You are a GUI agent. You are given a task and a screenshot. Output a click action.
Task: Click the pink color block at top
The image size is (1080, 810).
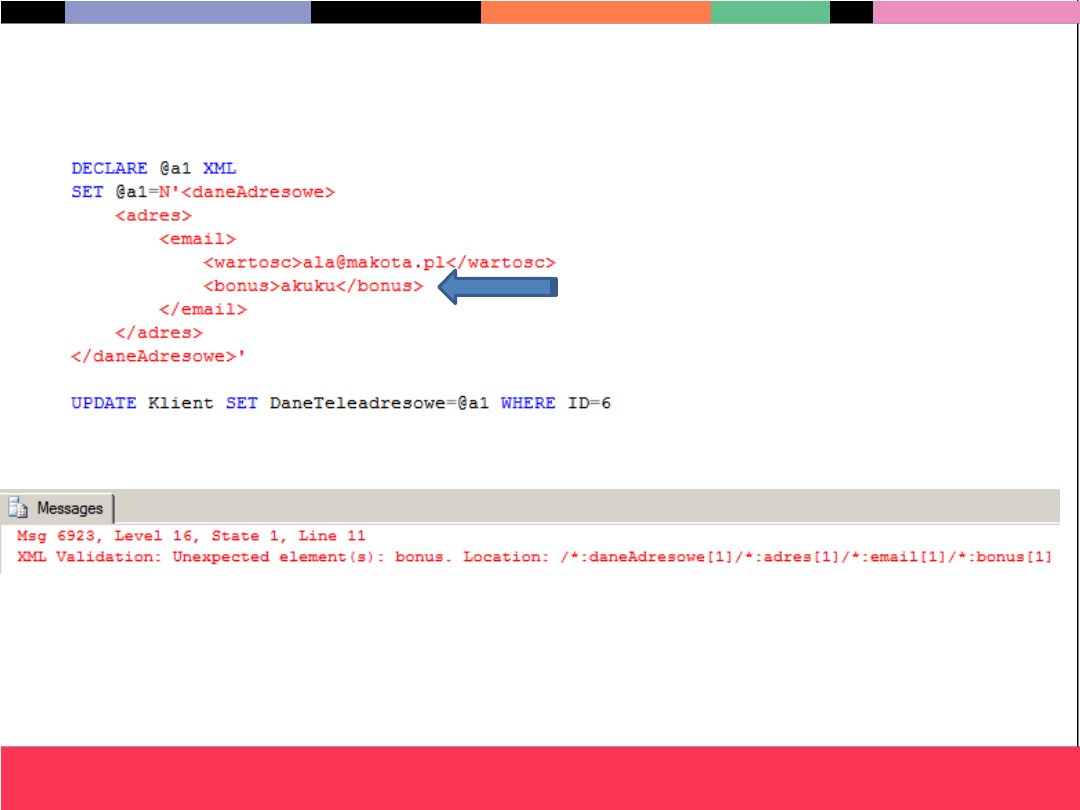pyautogui.click(x=975, y=12)
